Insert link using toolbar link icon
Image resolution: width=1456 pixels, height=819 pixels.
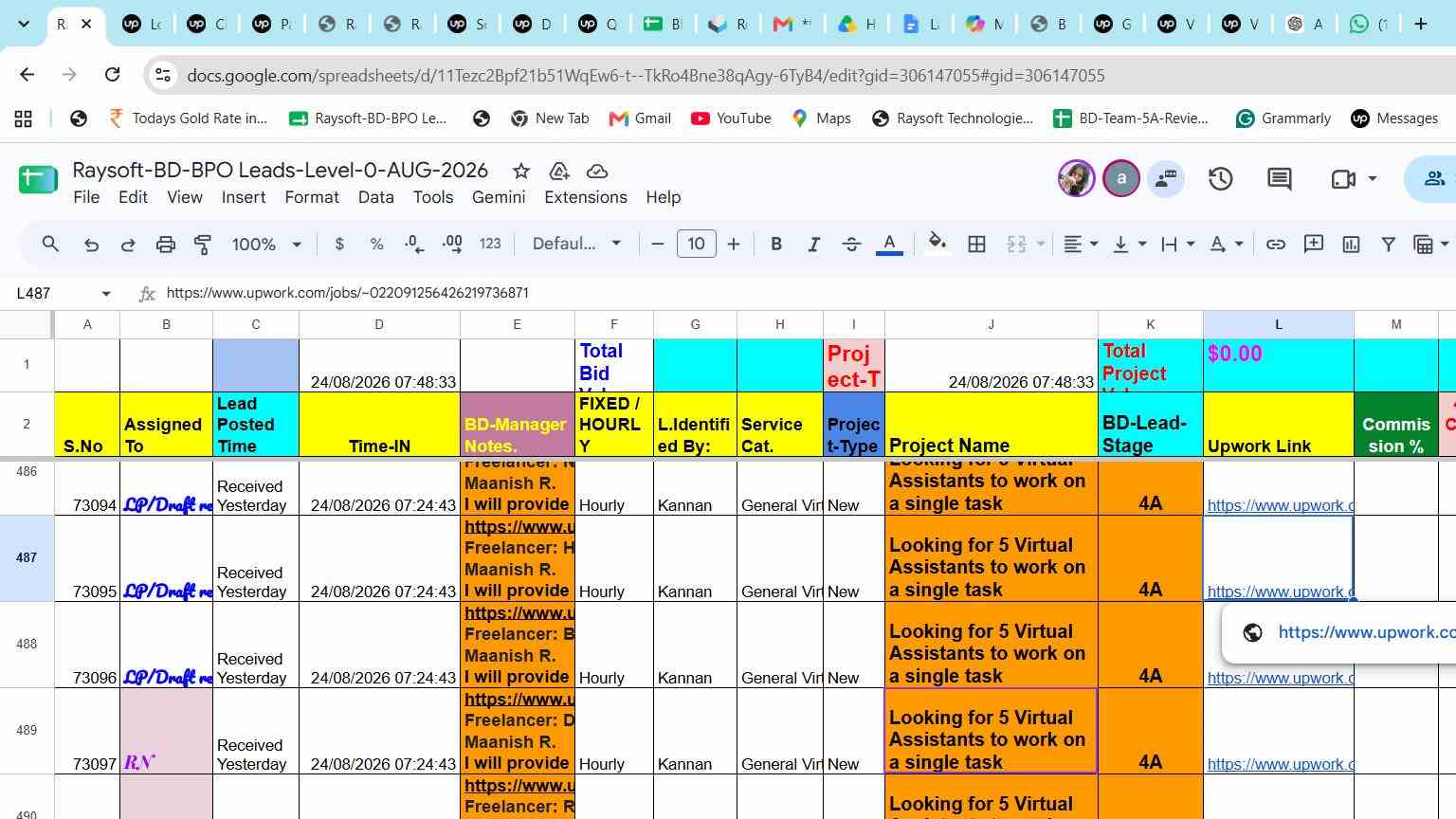tap(1276, 245)
